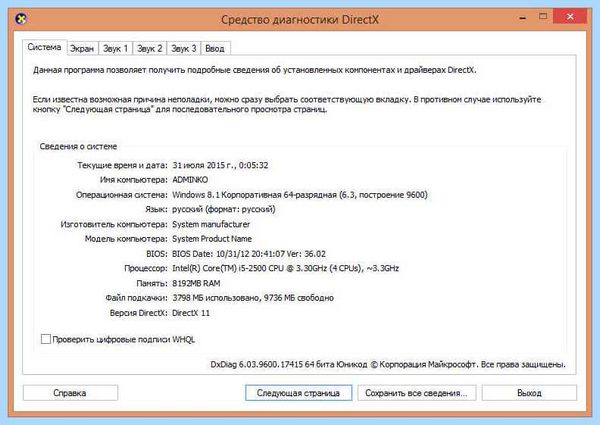
Task: Open the Звук 3 tab
Action: [x=184, y=49]
